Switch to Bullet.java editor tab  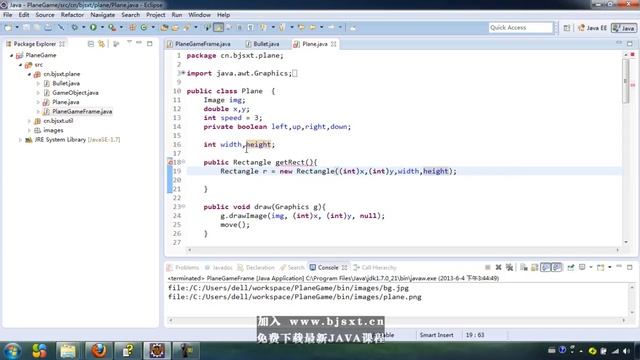[x=263, y=44]
